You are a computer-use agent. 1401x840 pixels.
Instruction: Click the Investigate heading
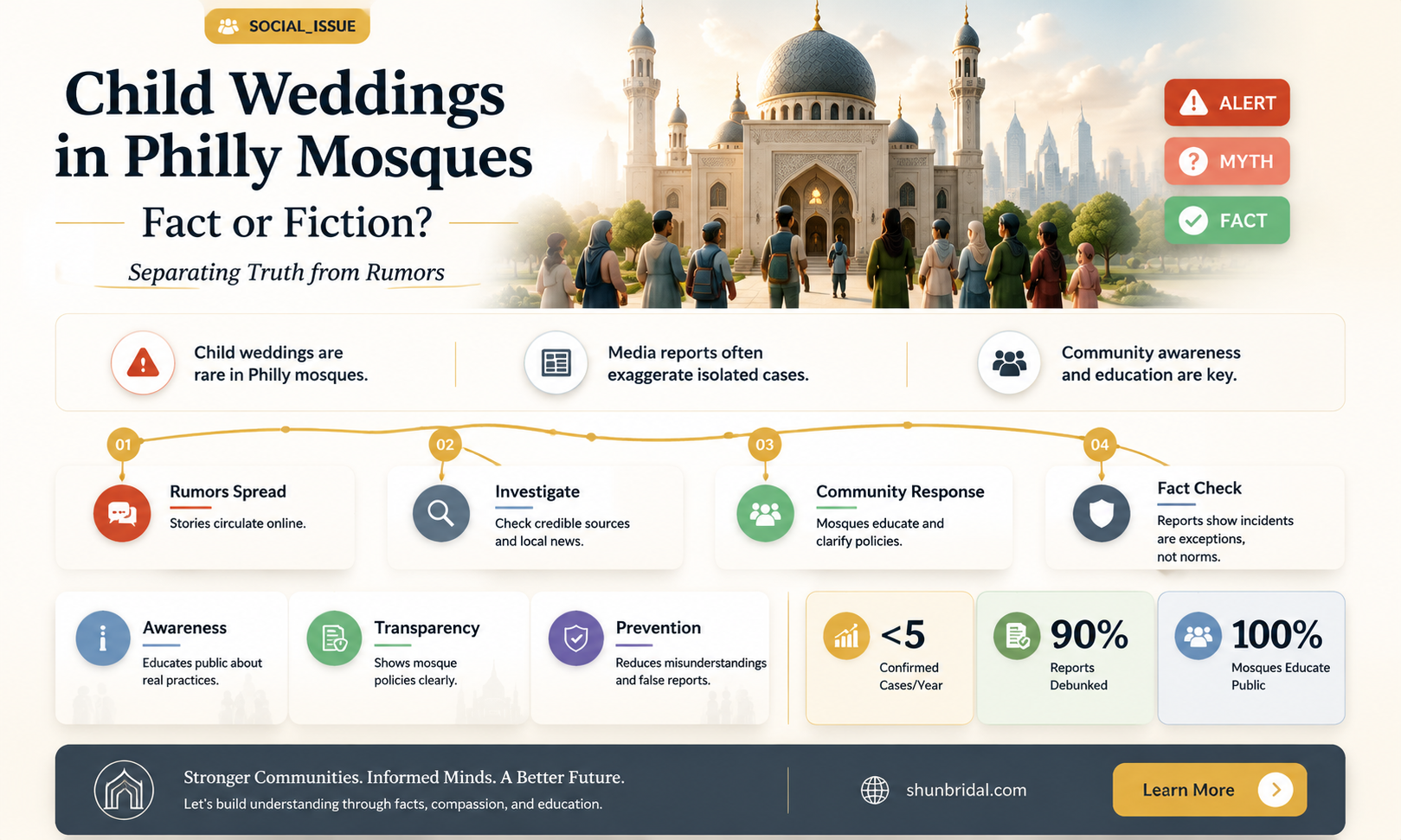[x=537, y=491]
